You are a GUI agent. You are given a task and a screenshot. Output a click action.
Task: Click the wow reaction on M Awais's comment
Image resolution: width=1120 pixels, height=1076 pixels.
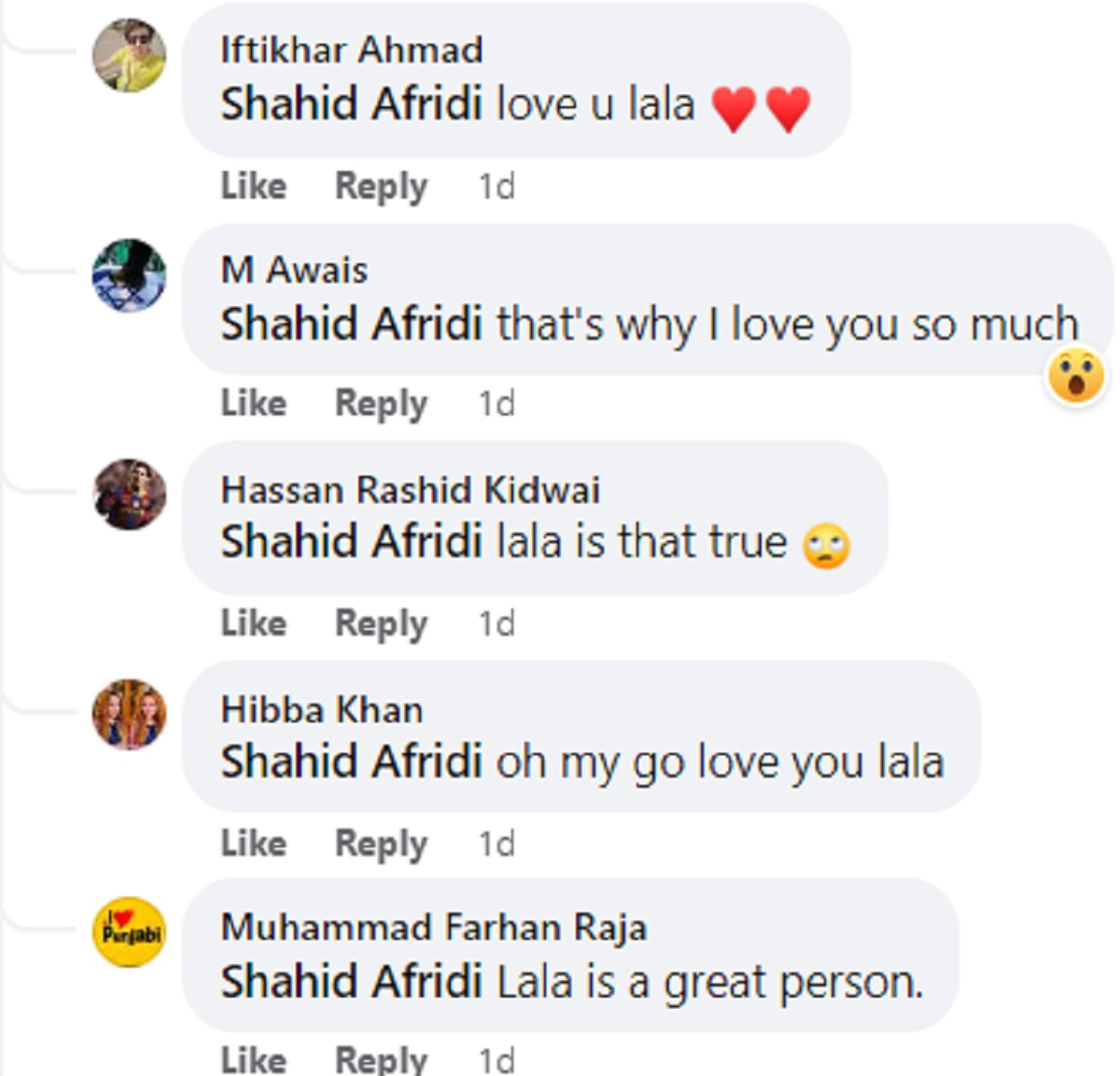point(1076,377)
